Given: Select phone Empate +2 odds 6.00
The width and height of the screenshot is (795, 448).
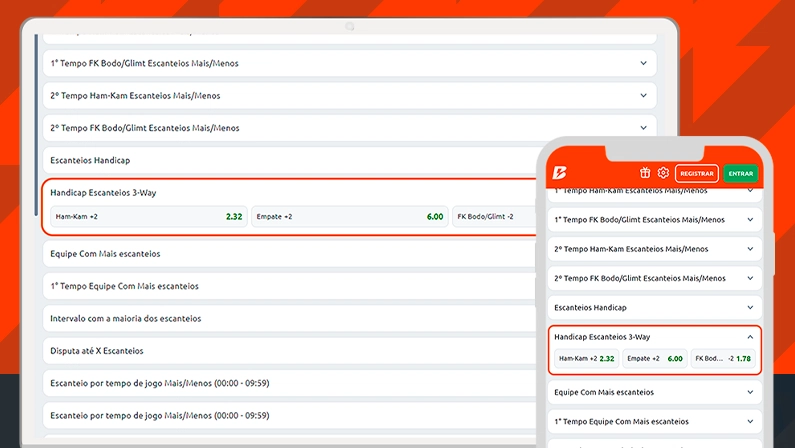Looking at the screenshot, I should (655, 358).
